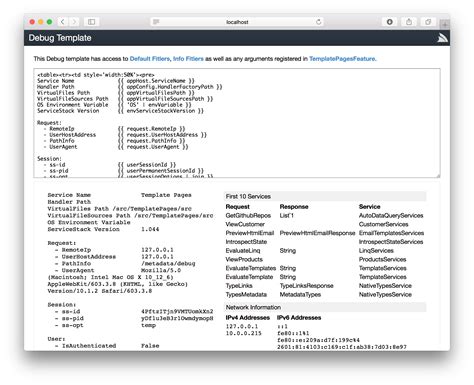This screenshot has width=474, height=385.
Task: Click IPv6 Addresses column header
Action: click(299, 318)
